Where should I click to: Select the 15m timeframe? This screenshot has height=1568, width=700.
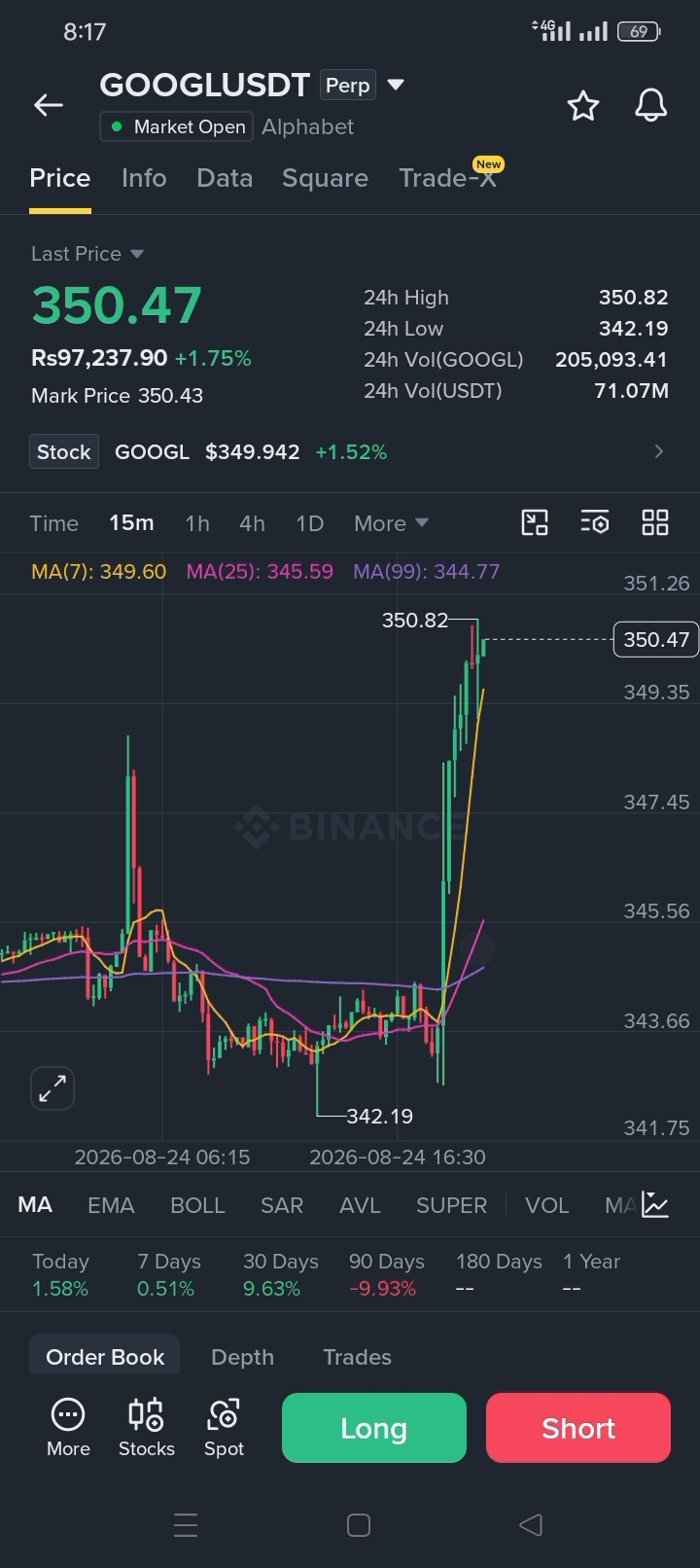[x=131, y=523]
